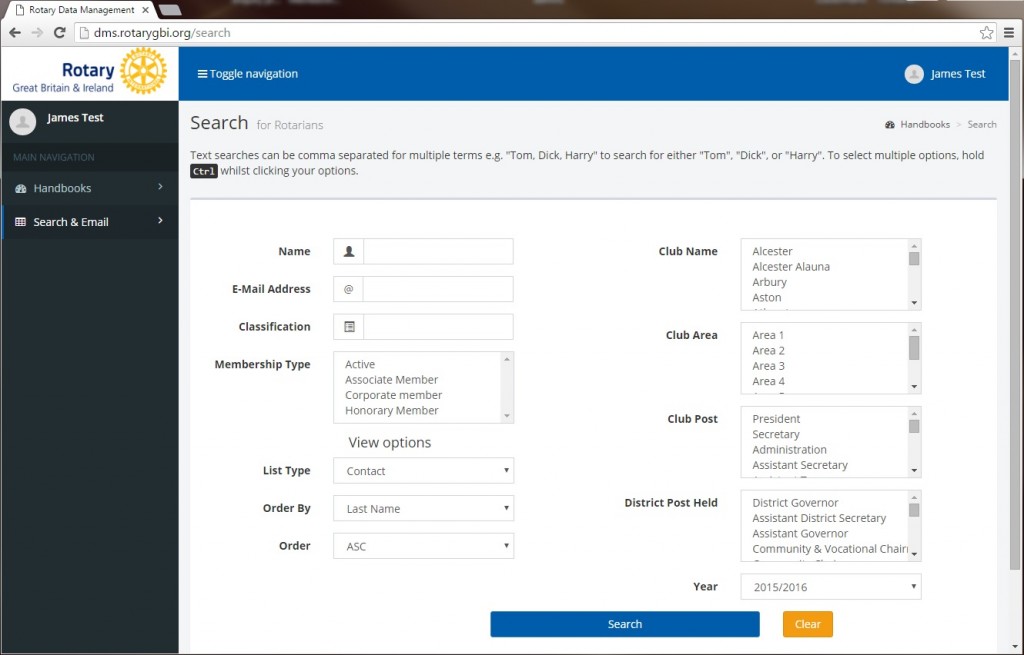Open the List Type dropdown showing Contact
This screenshot has width=1024, height=655.
(423, 471)
